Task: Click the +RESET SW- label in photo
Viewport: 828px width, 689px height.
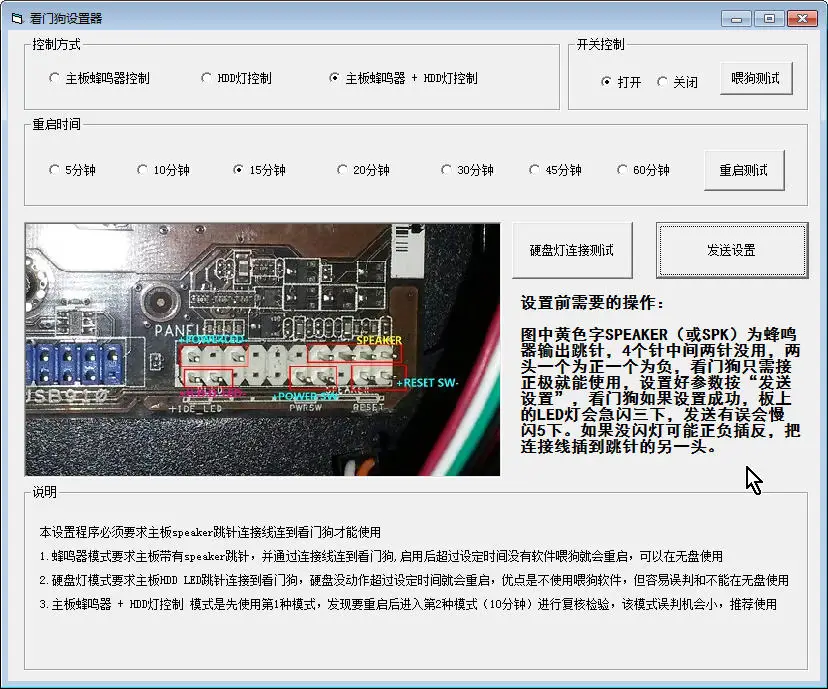Action: (428, 383)
